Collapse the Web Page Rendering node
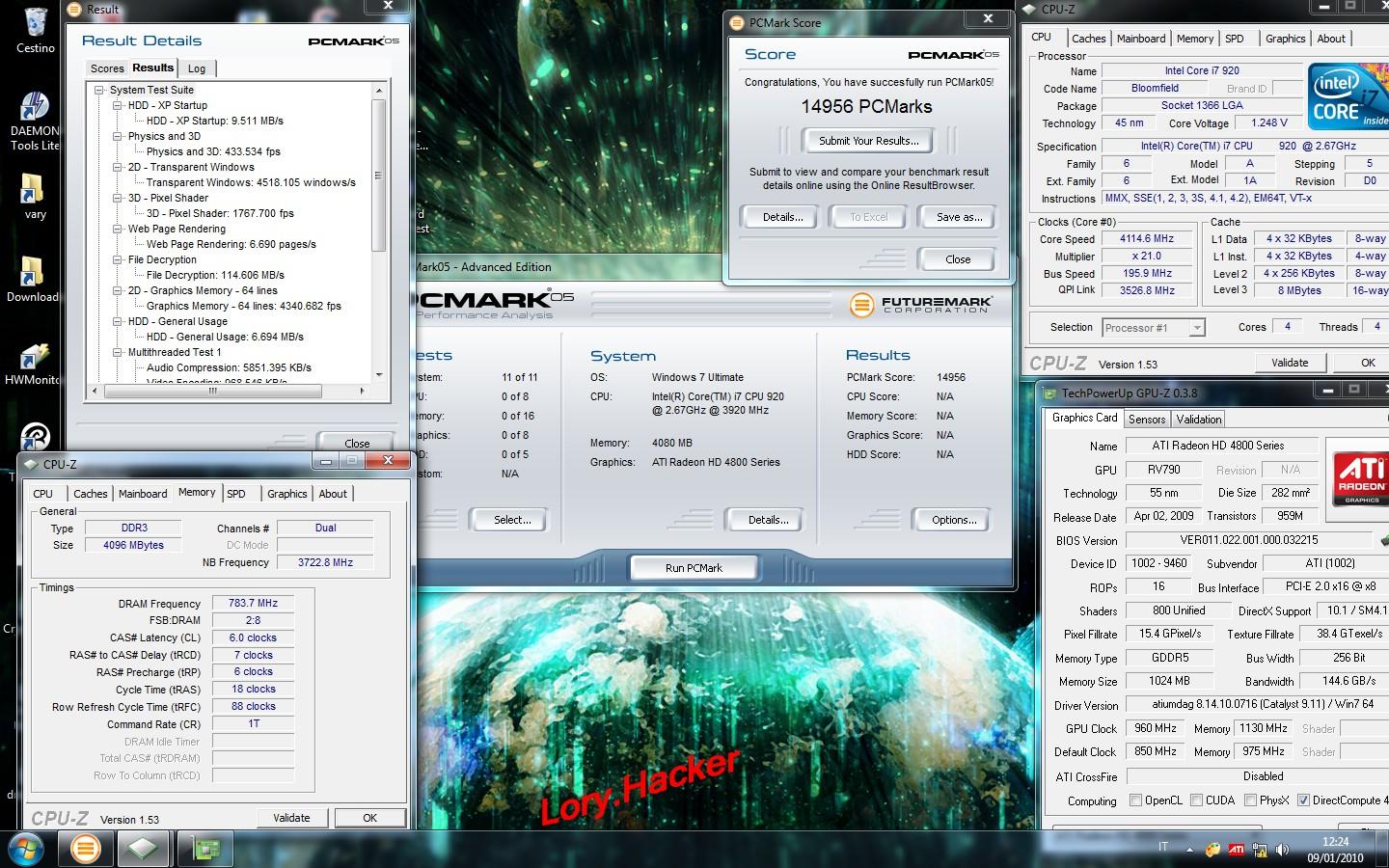 (118, 229)
